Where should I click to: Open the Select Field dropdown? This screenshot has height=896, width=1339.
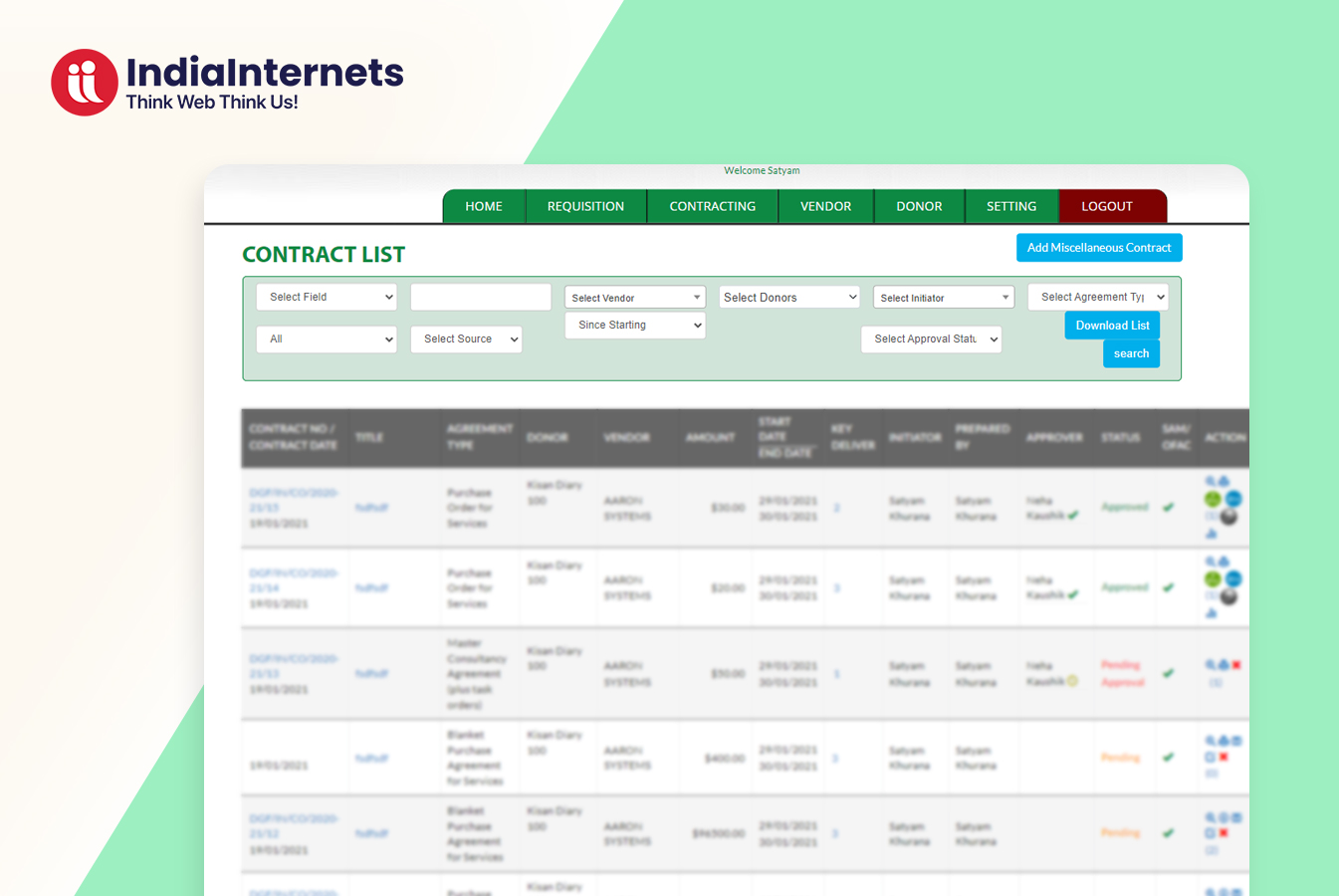pyautogui.click(x=327, y=297)
